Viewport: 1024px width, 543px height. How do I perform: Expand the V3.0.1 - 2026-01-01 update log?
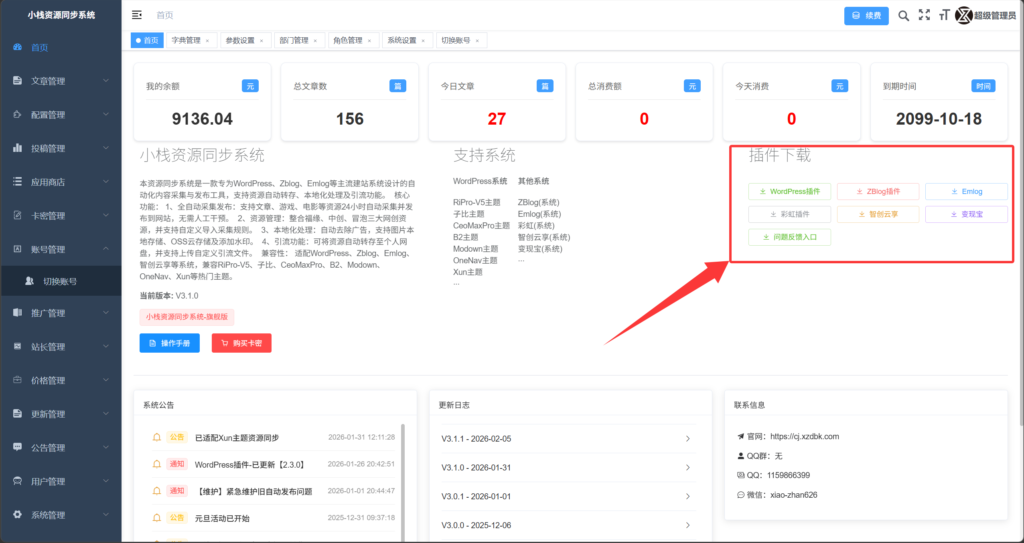(566, 497)
